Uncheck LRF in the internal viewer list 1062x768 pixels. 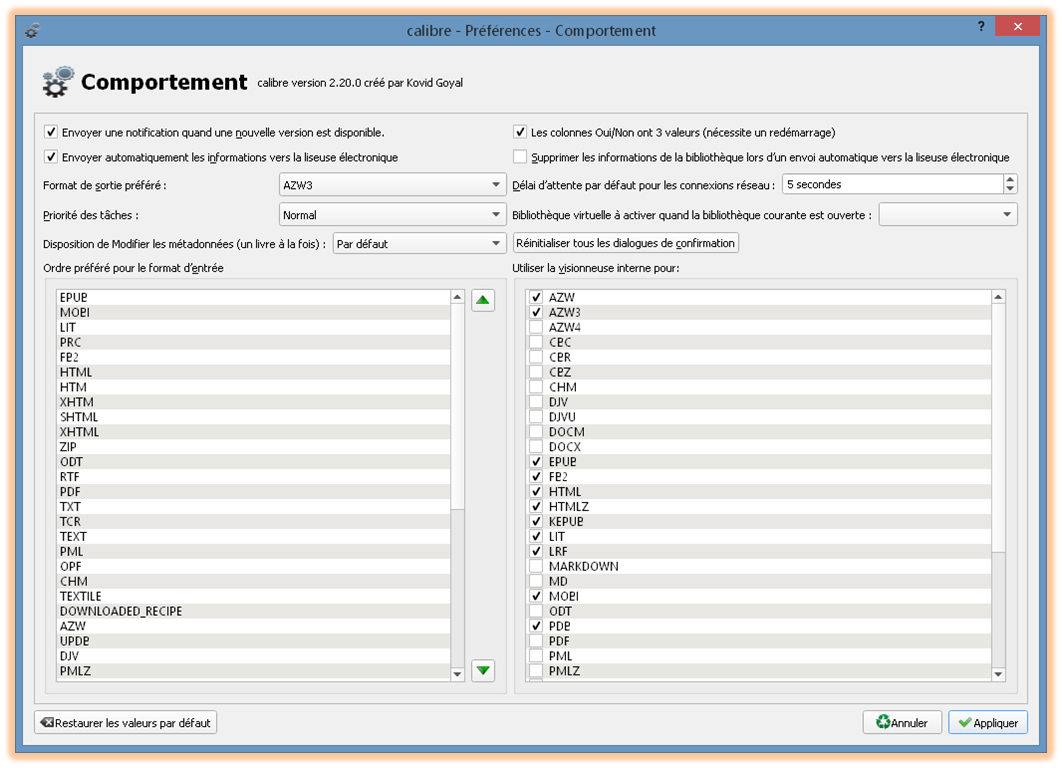[x=536, y=551]
